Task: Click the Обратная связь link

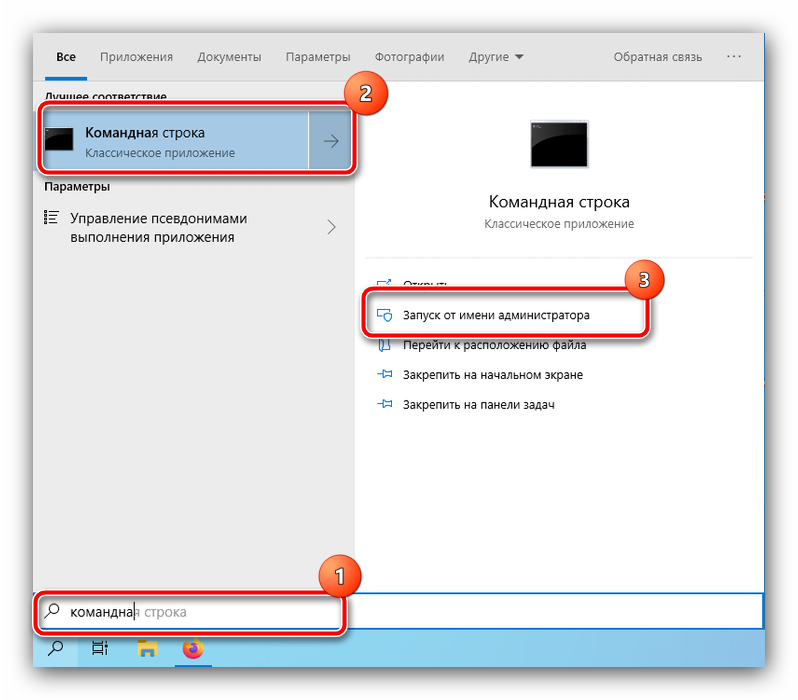Action: [658, 57]
